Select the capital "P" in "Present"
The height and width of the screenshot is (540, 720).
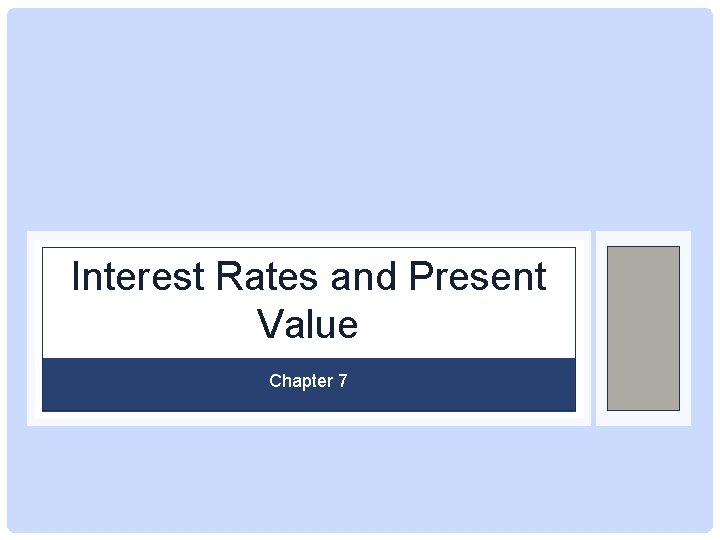[420, 276]
